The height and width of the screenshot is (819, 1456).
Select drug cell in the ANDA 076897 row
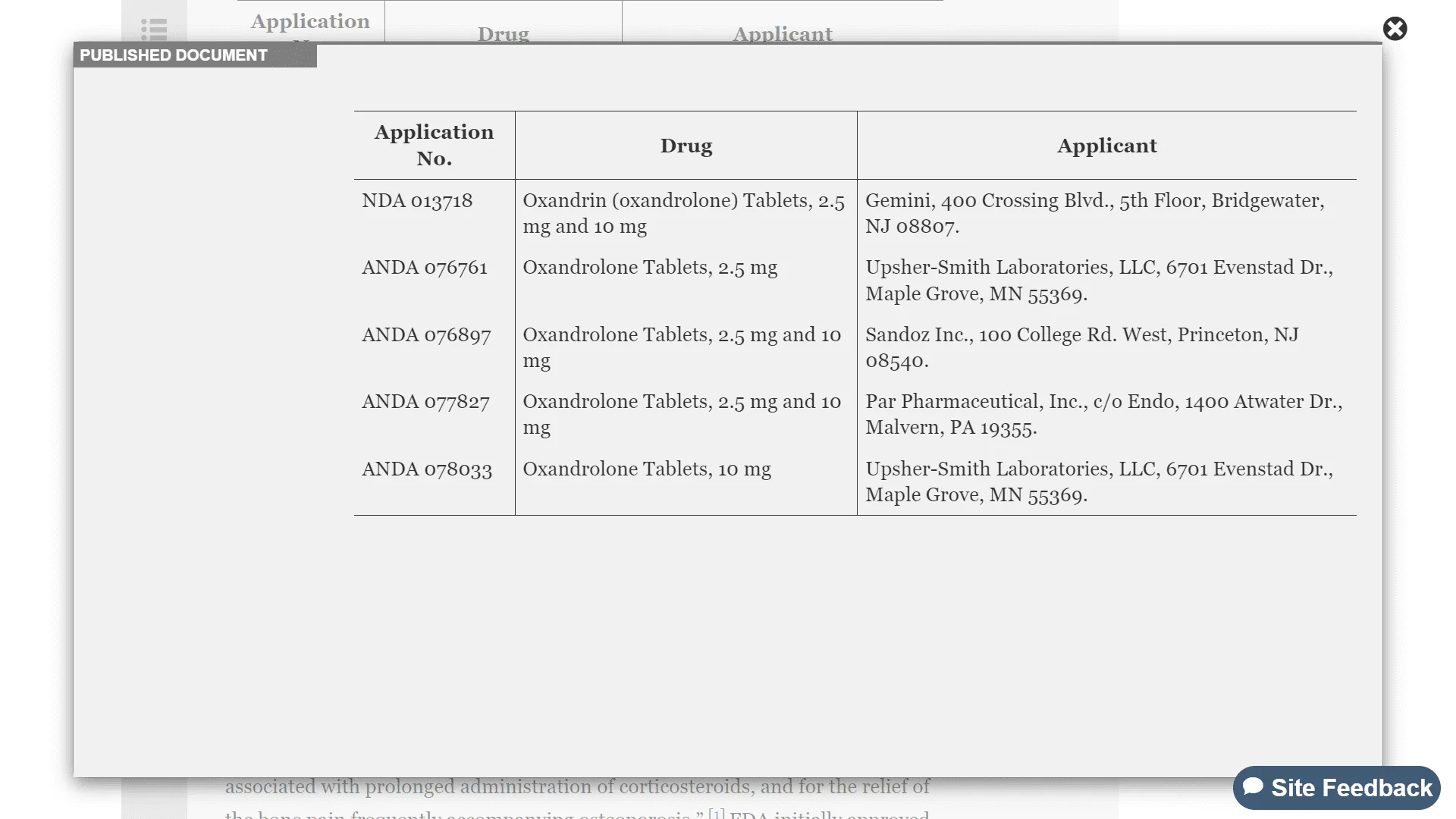[686, 348]
